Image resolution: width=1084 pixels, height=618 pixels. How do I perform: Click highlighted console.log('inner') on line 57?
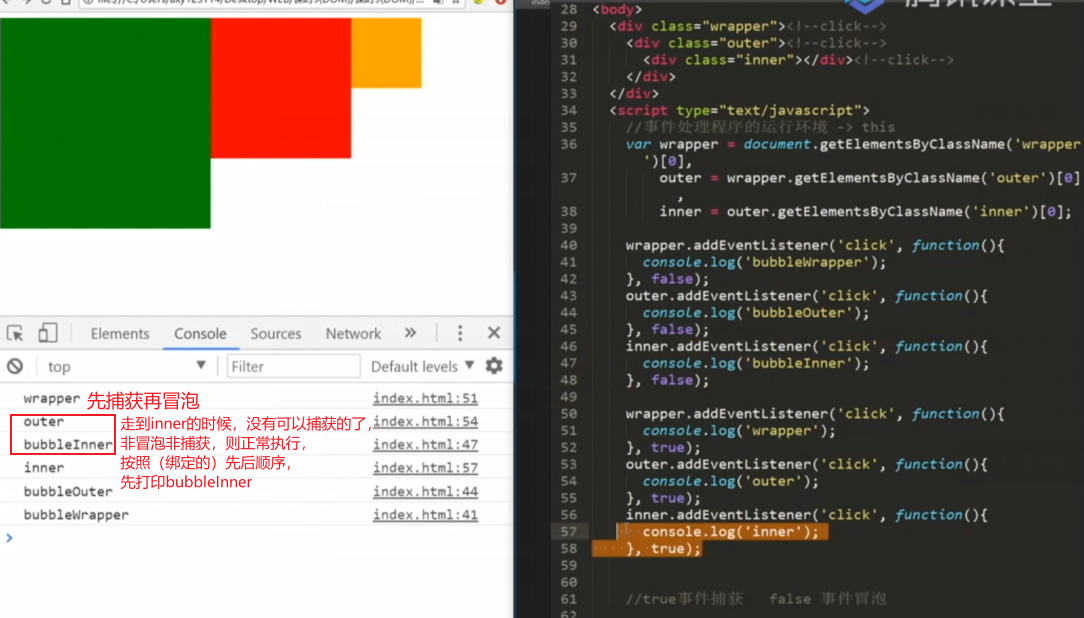coord(731,532)
